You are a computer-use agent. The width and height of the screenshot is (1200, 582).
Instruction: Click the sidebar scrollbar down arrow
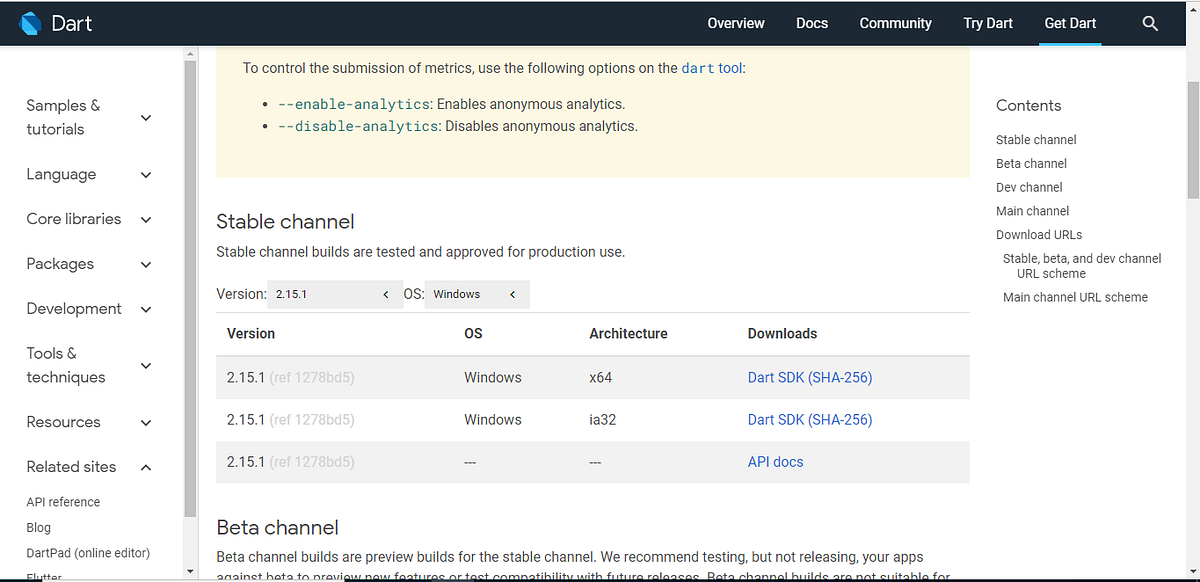(x=191, y=571)
